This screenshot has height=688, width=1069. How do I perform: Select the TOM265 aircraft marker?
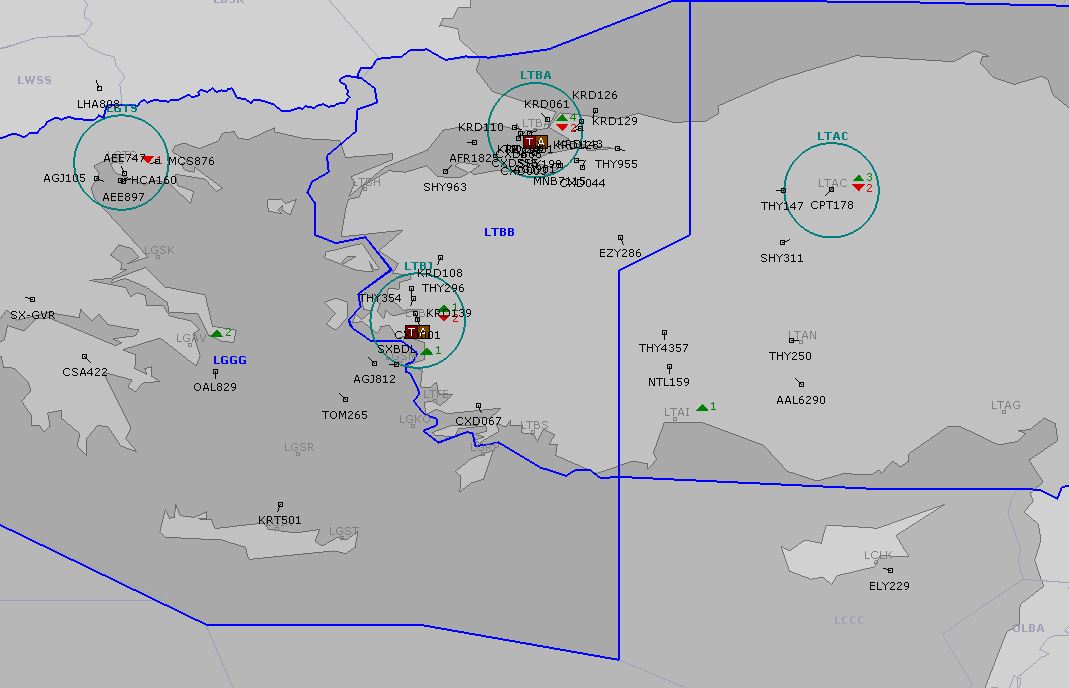pos(346,399)
